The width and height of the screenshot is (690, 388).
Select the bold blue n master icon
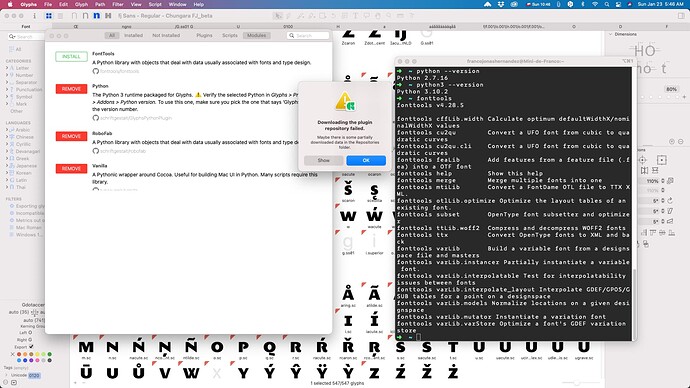(x=96, y=16)
